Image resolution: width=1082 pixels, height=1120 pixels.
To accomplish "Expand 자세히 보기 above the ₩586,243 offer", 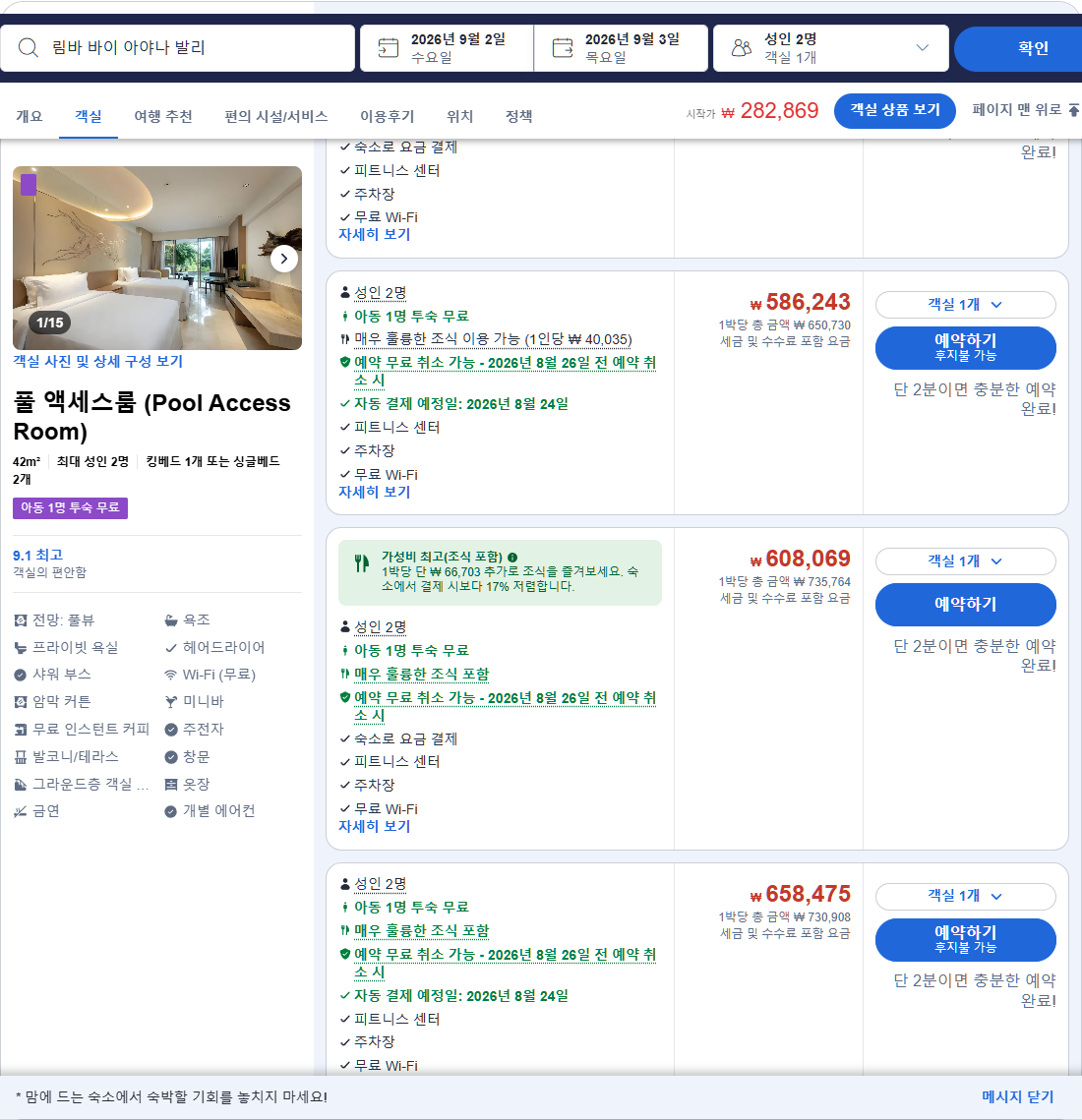I will [375, 234].
